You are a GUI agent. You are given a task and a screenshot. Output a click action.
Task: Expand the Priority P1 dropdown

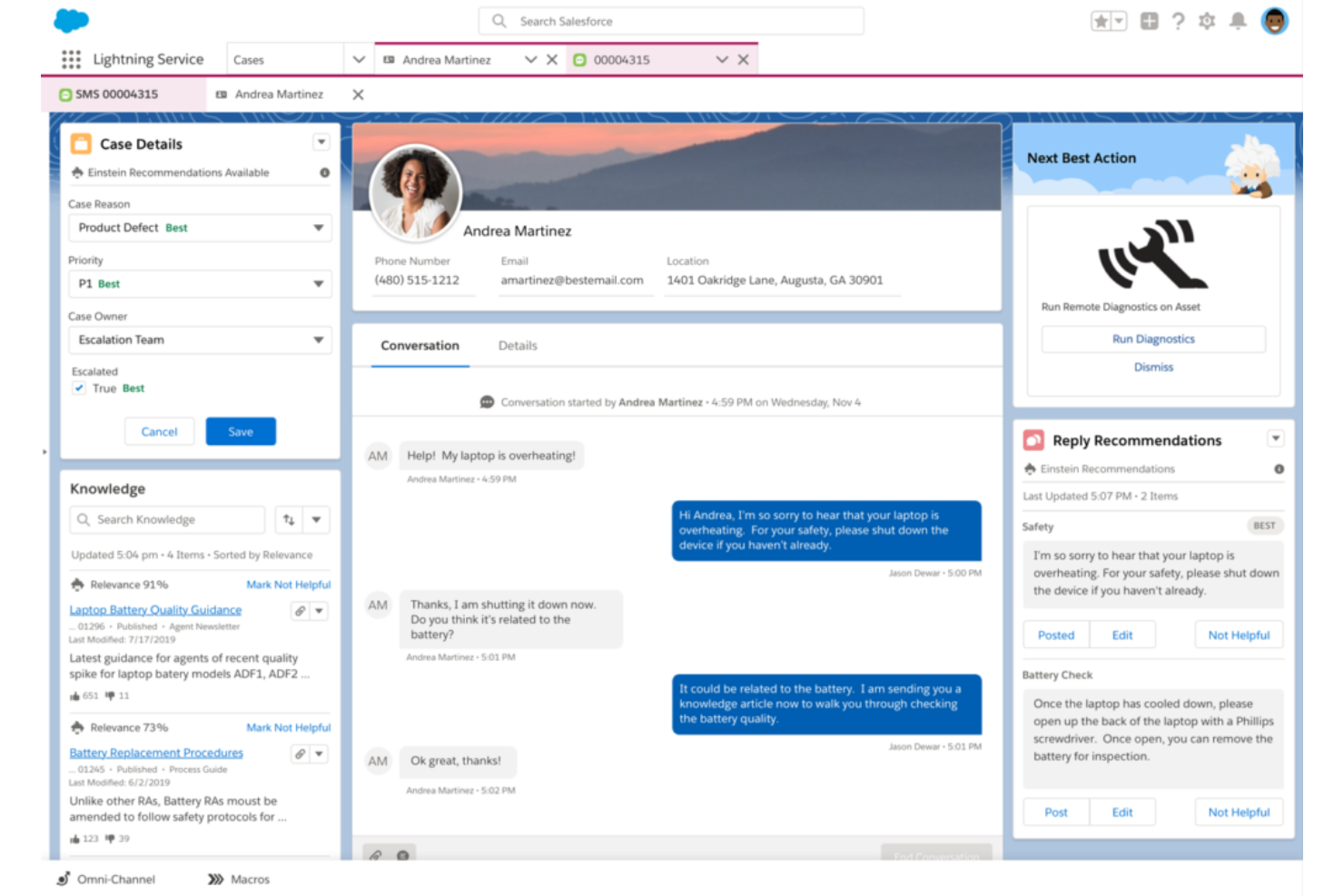coord(319,283)
